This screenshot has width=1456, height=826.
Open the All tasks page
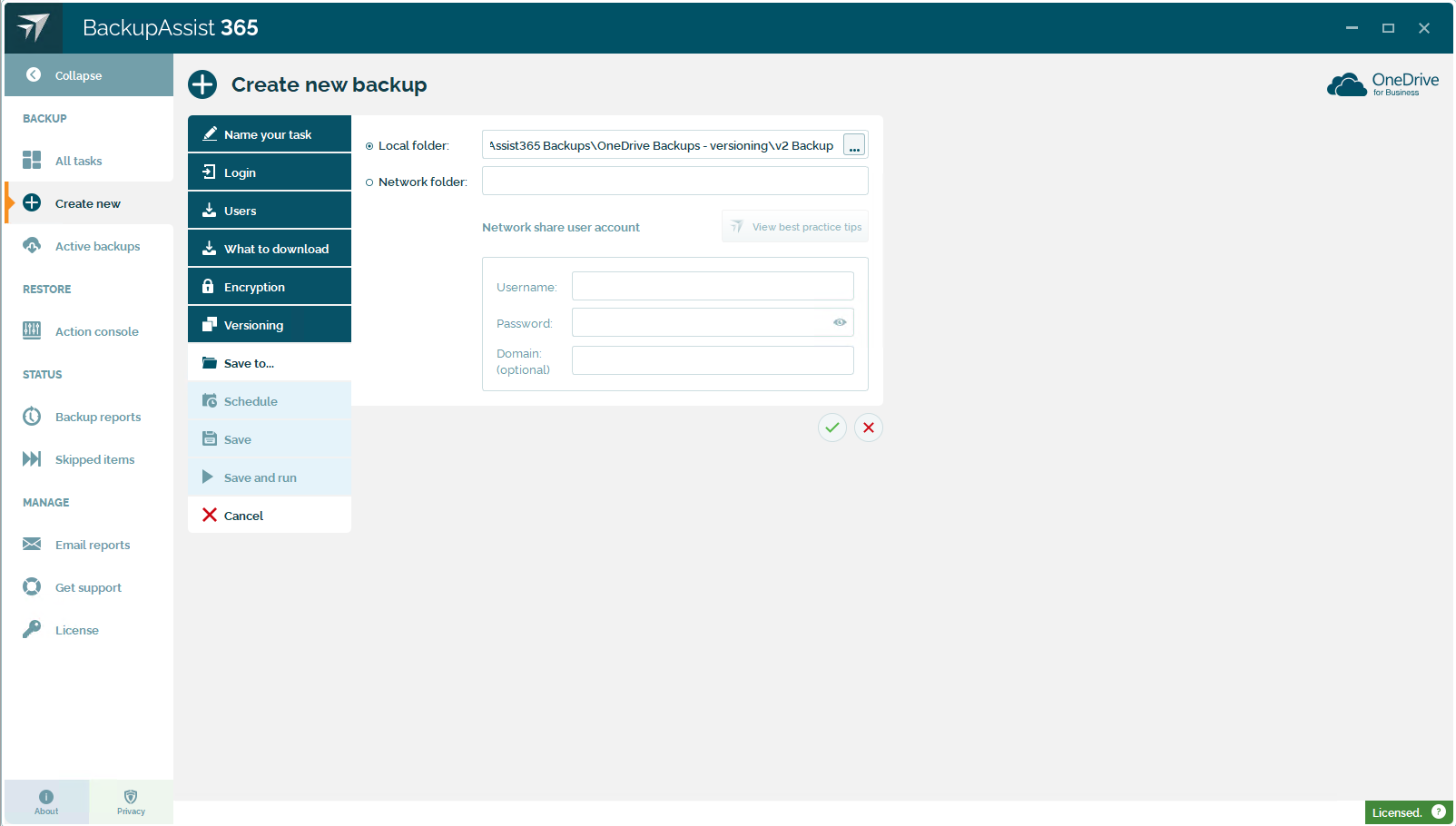[89, 161]
